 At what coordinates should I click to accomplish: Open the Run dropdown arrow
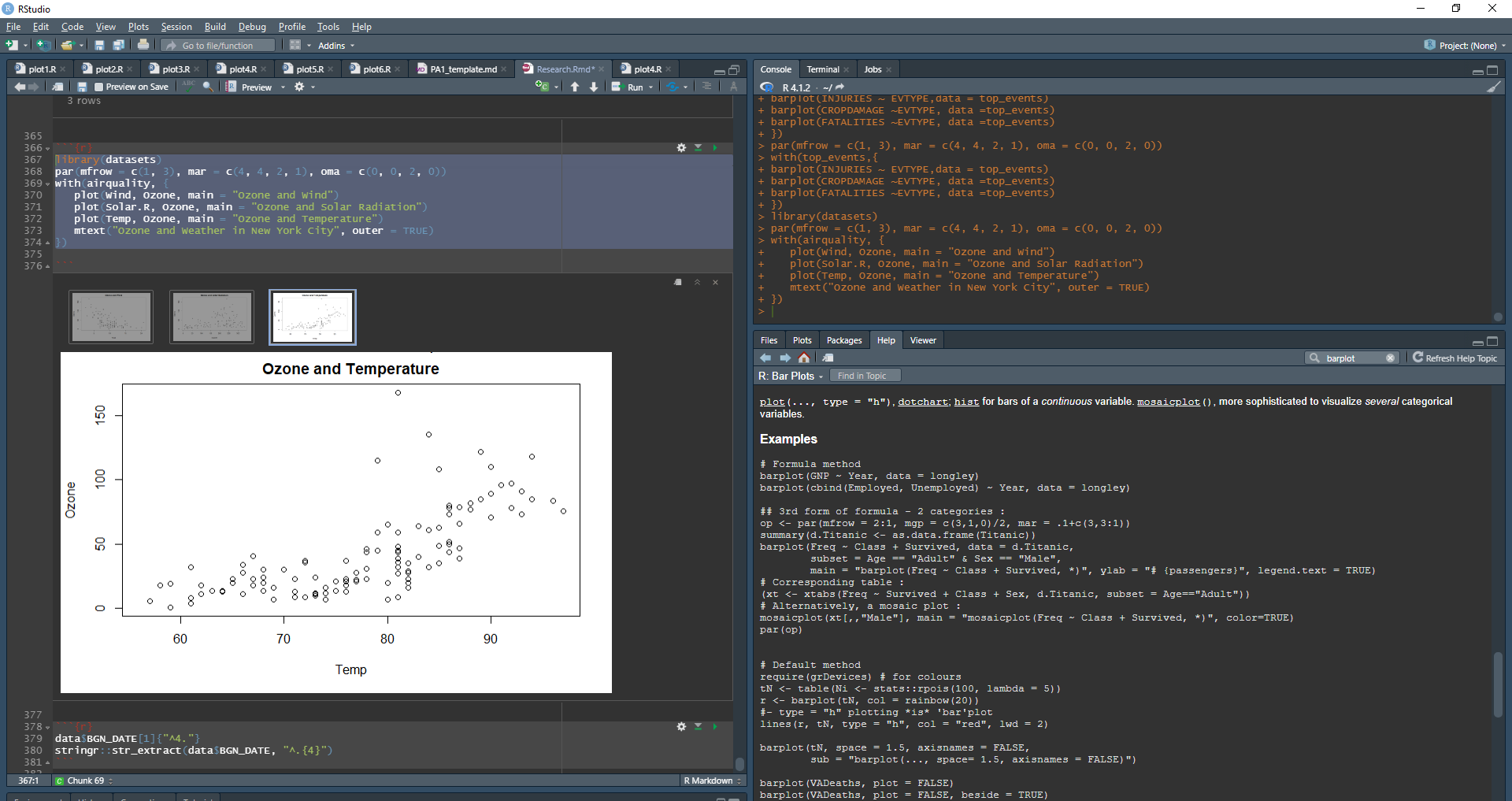(650, 87)
